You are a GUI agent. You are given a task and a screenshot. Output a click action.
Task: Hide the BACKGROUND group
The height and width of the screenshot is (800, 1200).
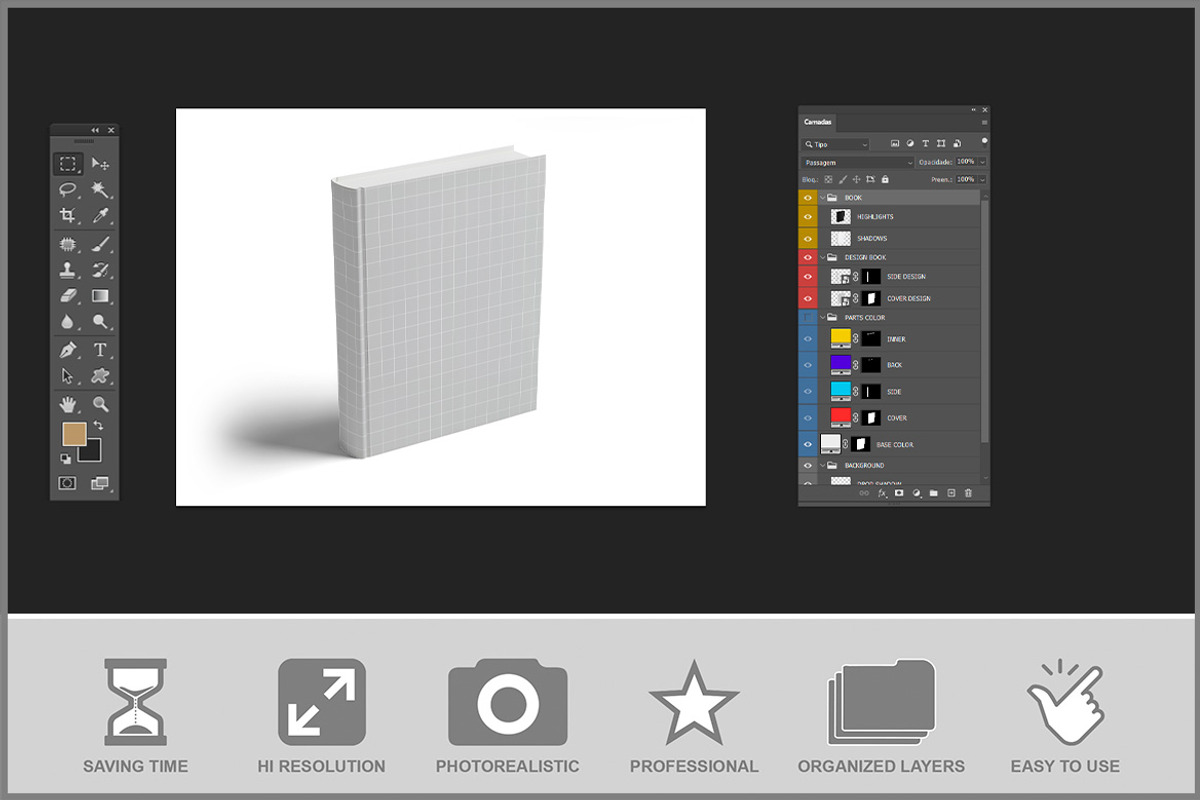pyautogui.click(x=808, y=465)
